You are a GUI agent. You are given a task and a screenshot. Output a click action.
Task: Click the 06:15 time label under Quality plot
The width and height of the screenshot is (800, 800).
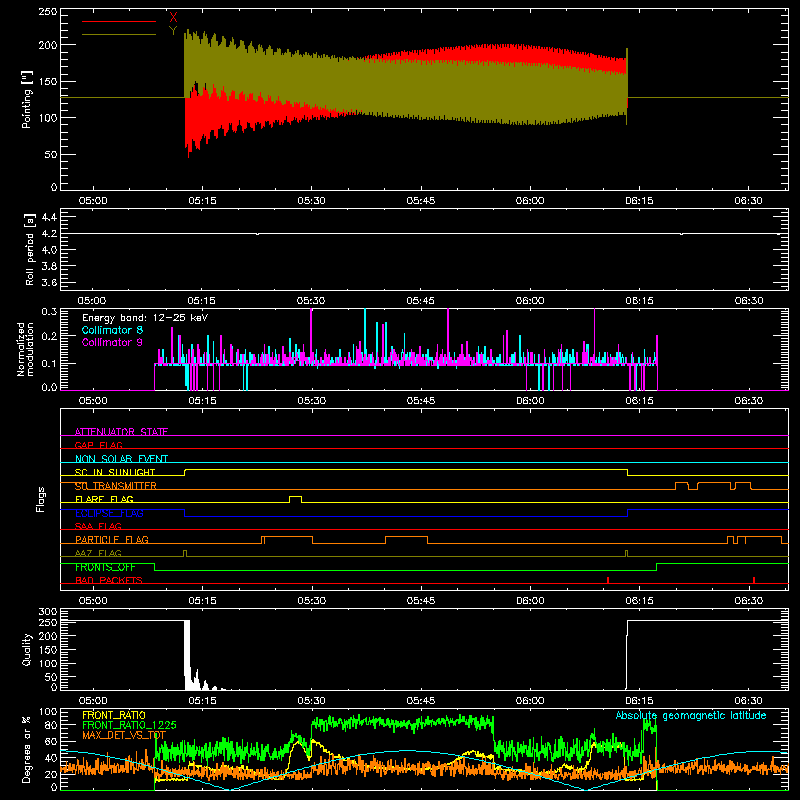639,701
